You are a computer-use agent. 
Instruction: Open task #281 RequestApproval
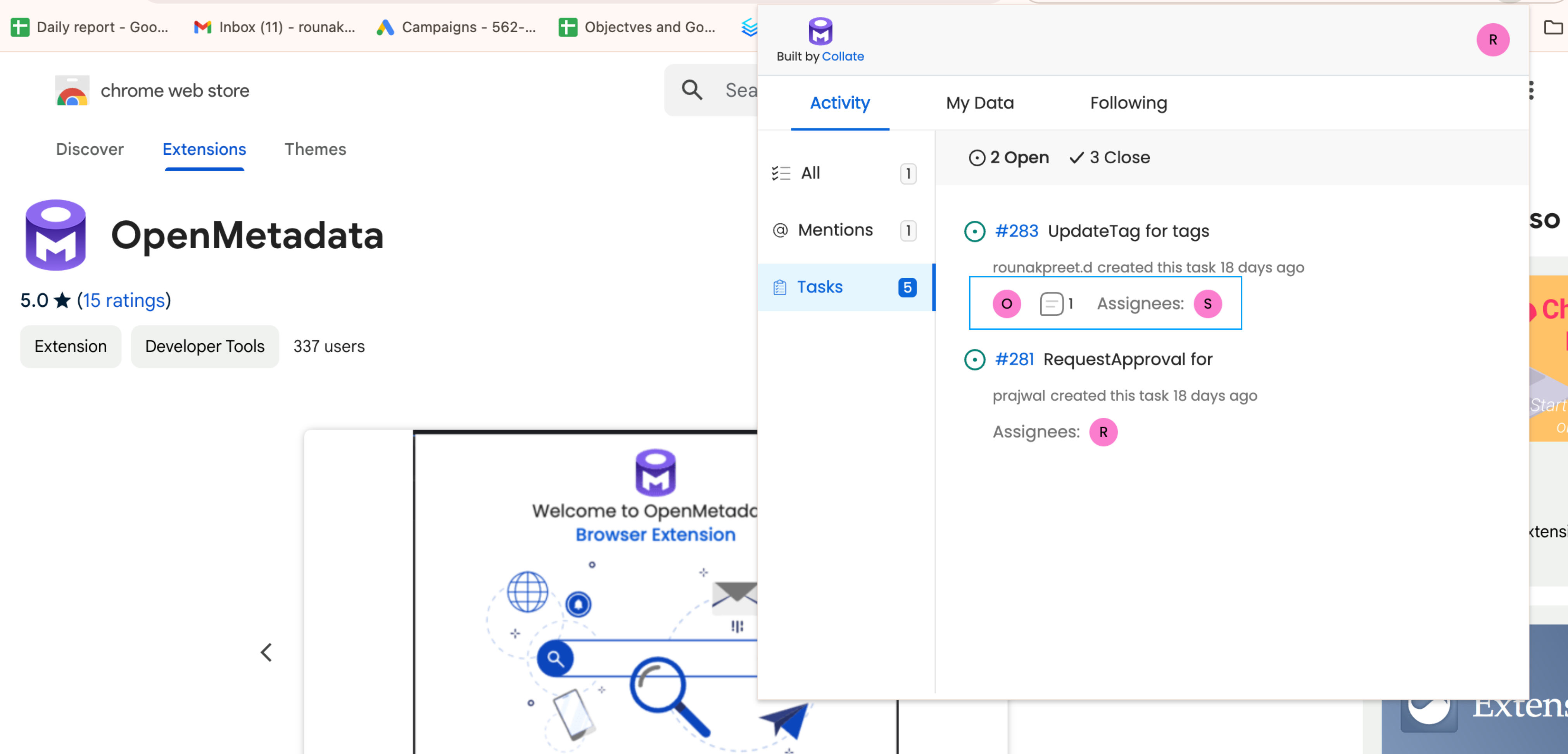tap(1014, 359)
